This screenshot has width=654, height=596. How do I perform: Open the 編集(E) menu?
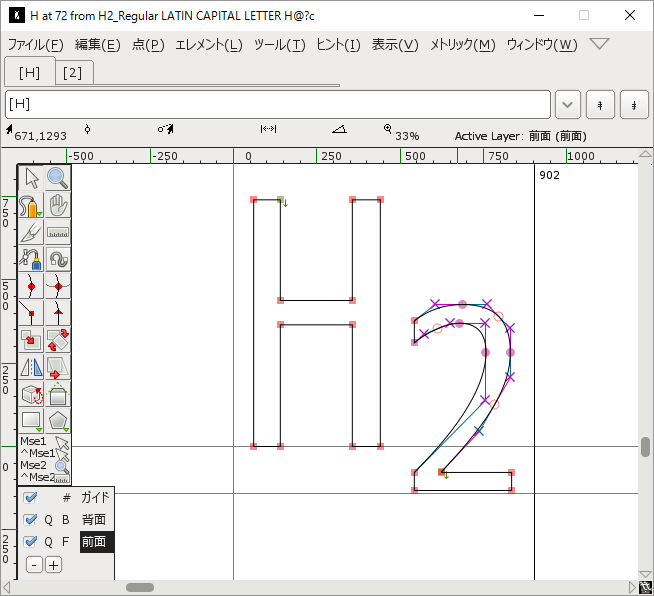pos(98,44)
